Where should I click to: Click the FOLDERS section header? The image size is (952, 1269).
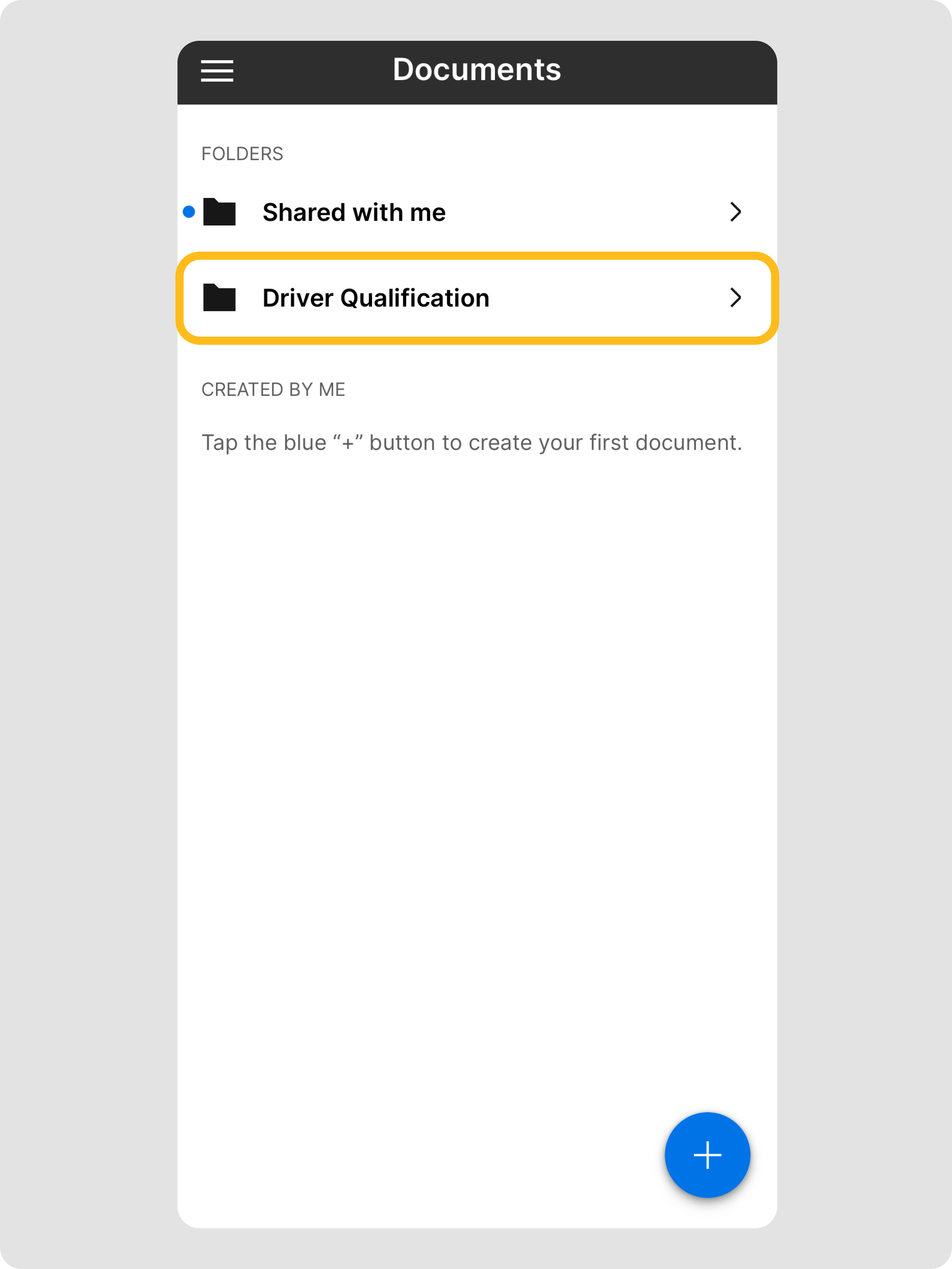tap(242, 154)
